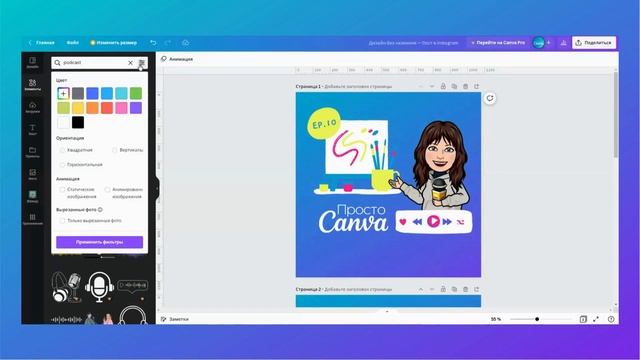Click the Применить фильтры button

tap(100, 242)
